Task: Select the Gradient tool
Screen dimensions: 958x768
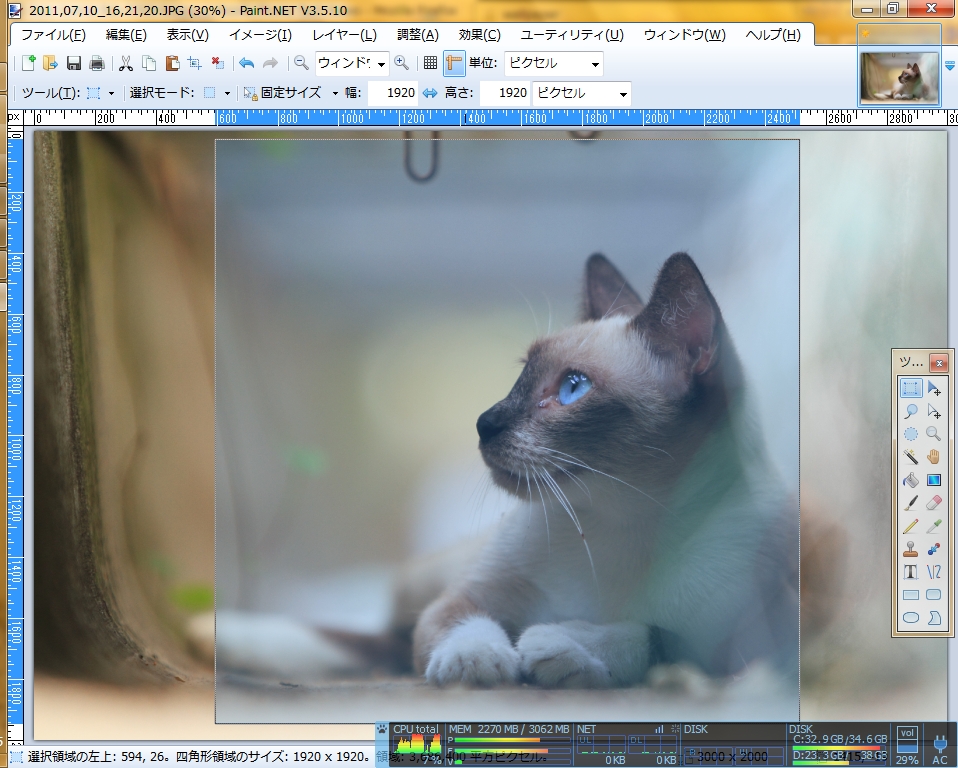Action: point(934,480)
